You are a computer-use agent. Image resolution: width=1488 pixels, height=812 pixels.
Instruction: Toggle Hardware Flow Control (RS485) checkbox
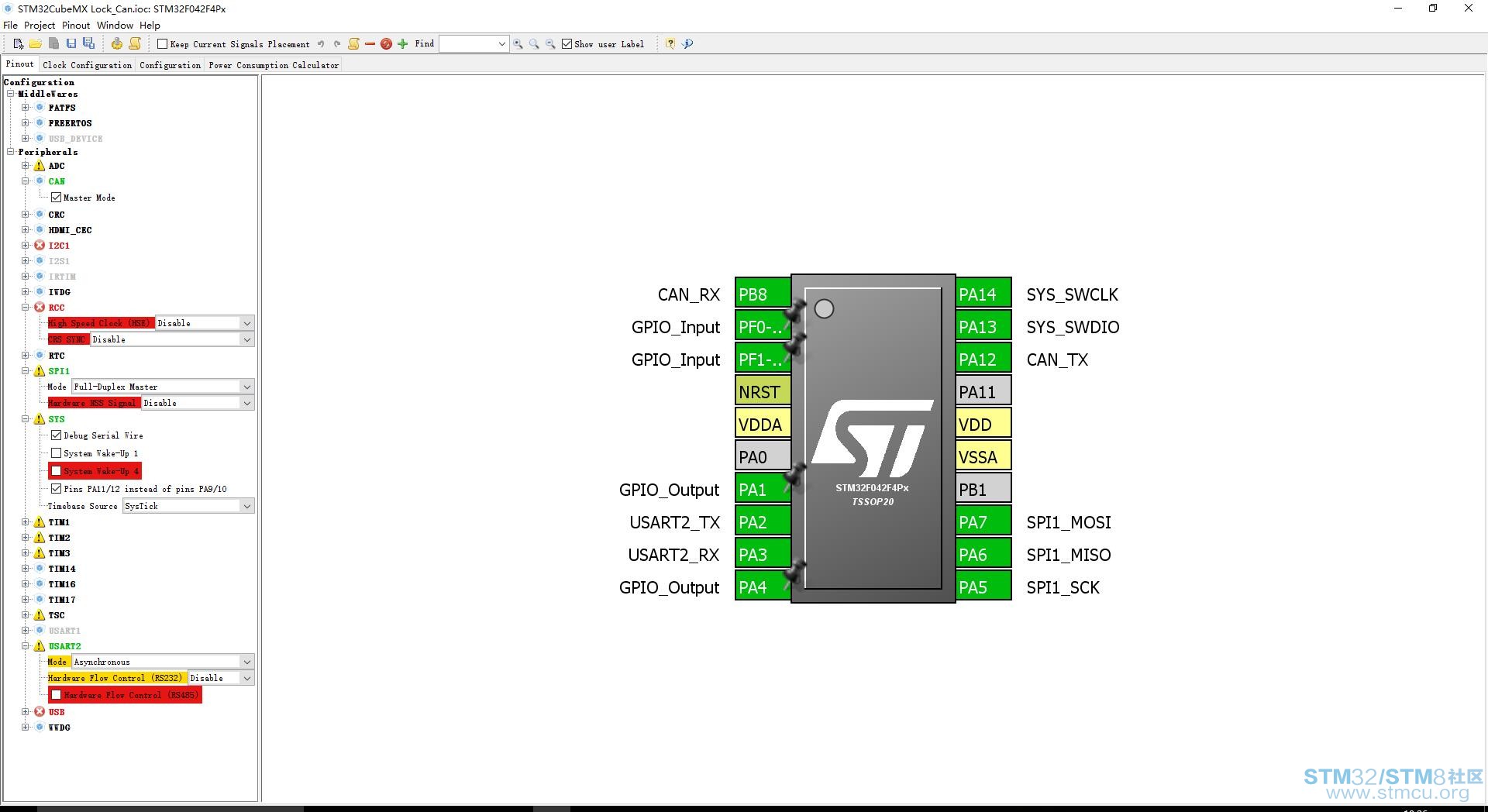pos(56,695)
